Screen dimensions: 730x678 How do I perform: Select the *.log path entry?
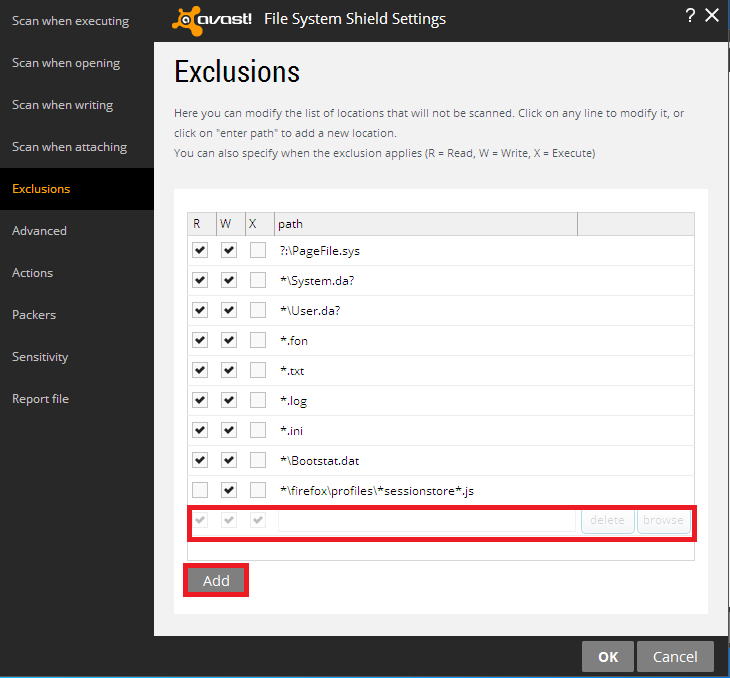coord(293,401)
